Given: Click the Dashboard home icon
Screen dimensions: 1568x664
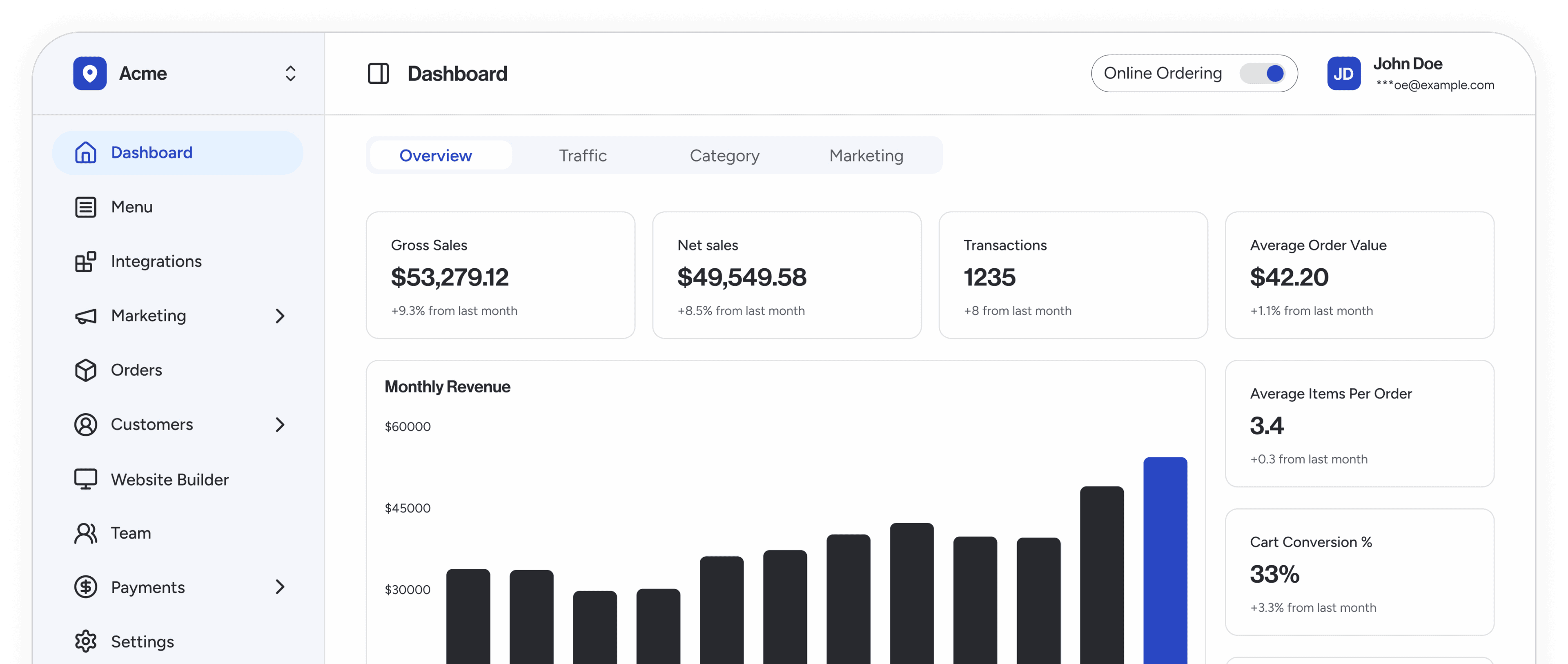Looking at the screenshot, I should [85, 152].
